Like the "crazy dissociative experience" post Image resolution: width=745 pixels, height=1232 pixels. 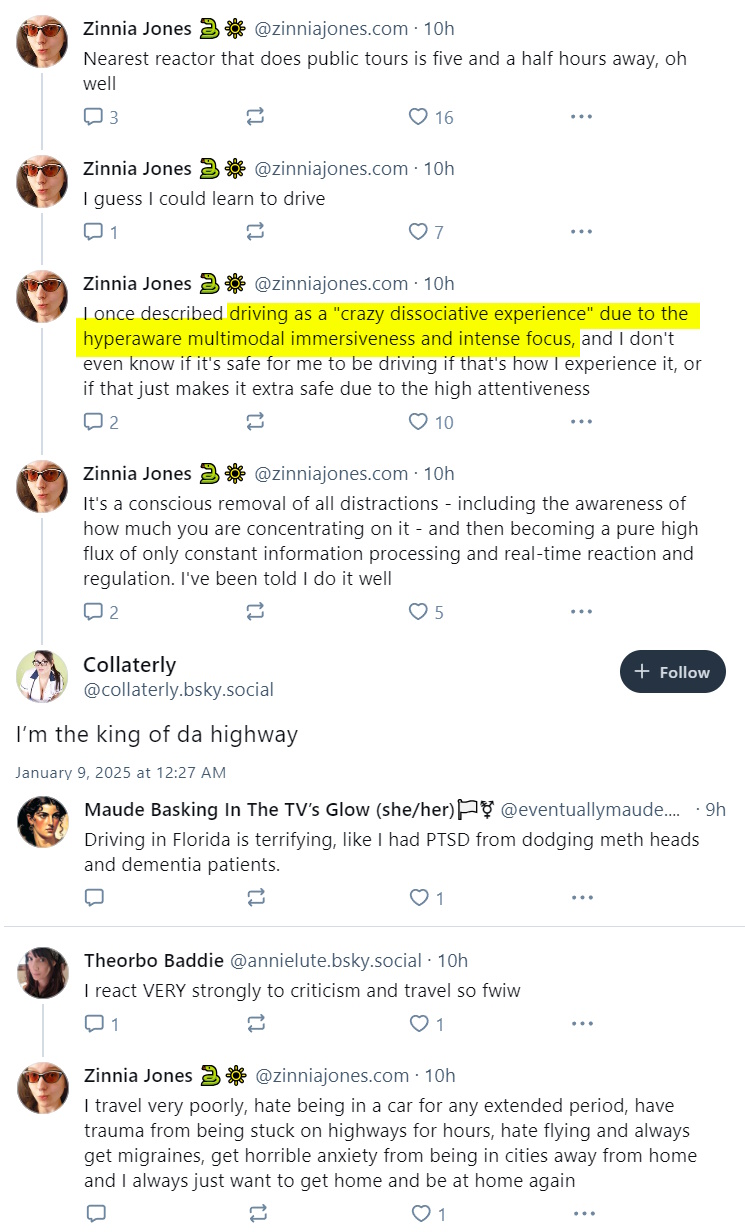pyautogui.click(x=431, y=422)
